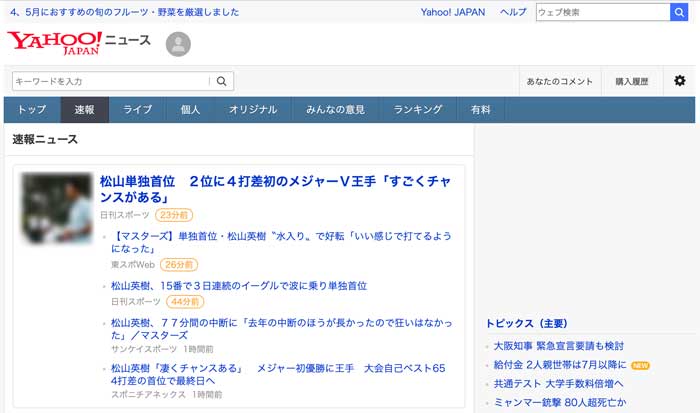Click the 23分前 time badge
Screen dimensions: 700x413
click(x=174, y=215)
